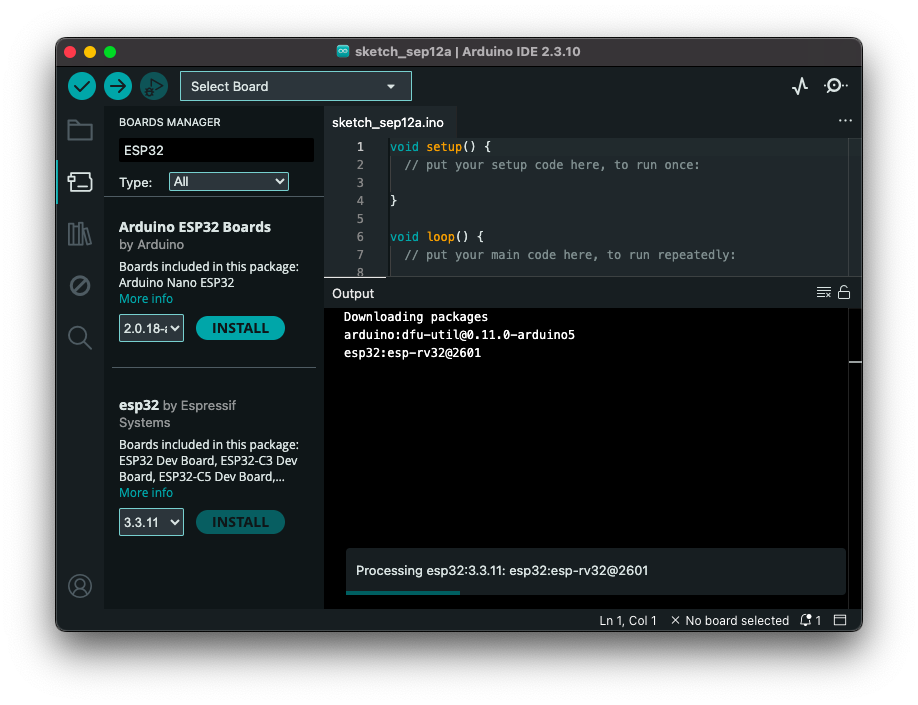The height and width of the screenshot is (705, 918).
Task: Open More info for Arduino ESP32 Boards
Action: 146,299
